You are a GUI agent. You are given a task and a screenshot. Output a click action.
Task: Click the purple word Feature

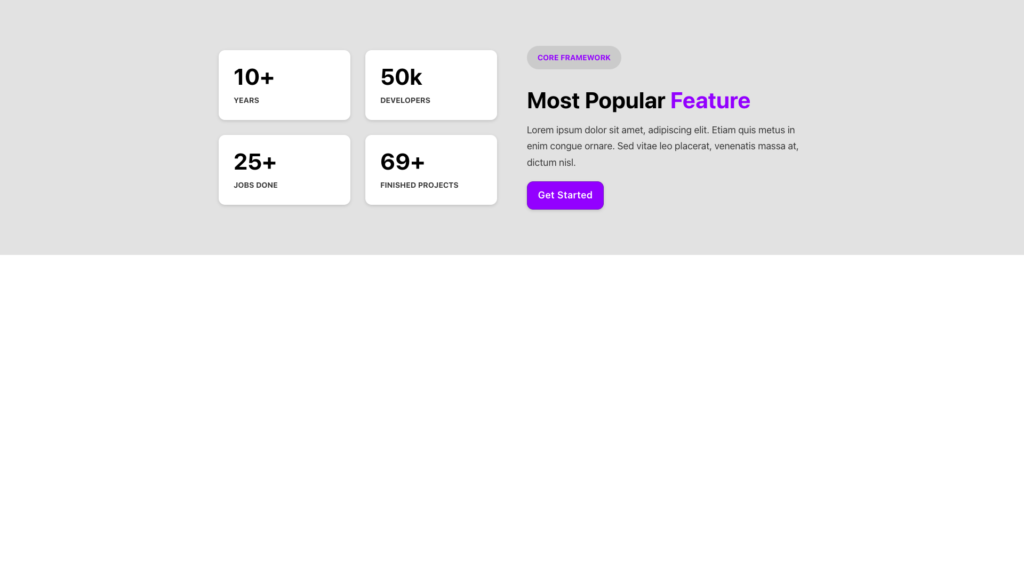(710, 101)
